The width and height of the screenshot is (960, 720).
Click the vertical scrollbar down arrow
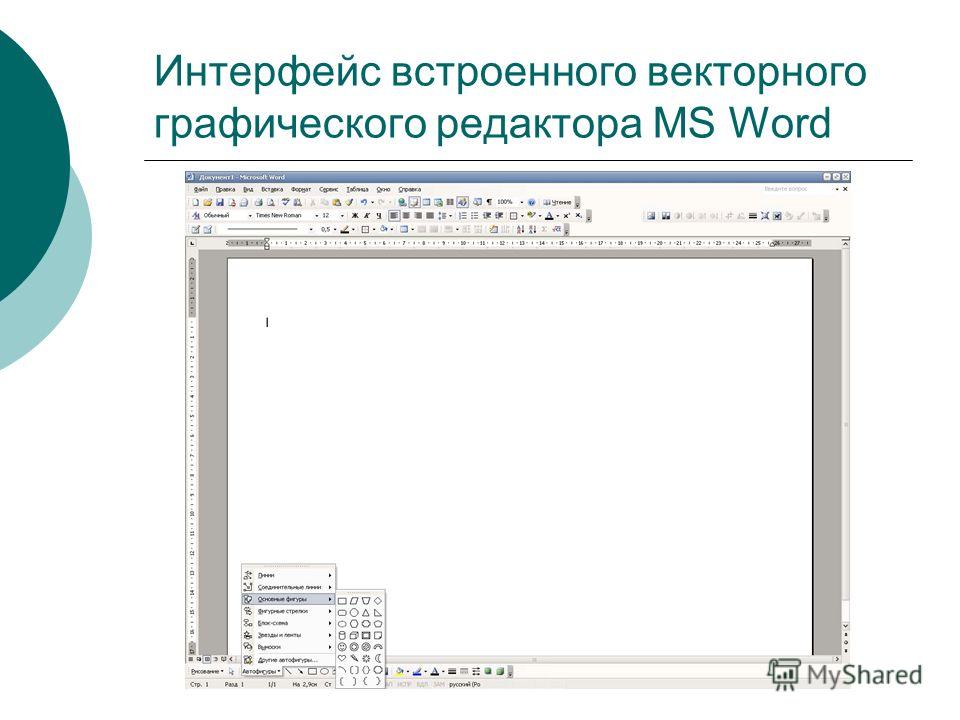click(846, 626)
